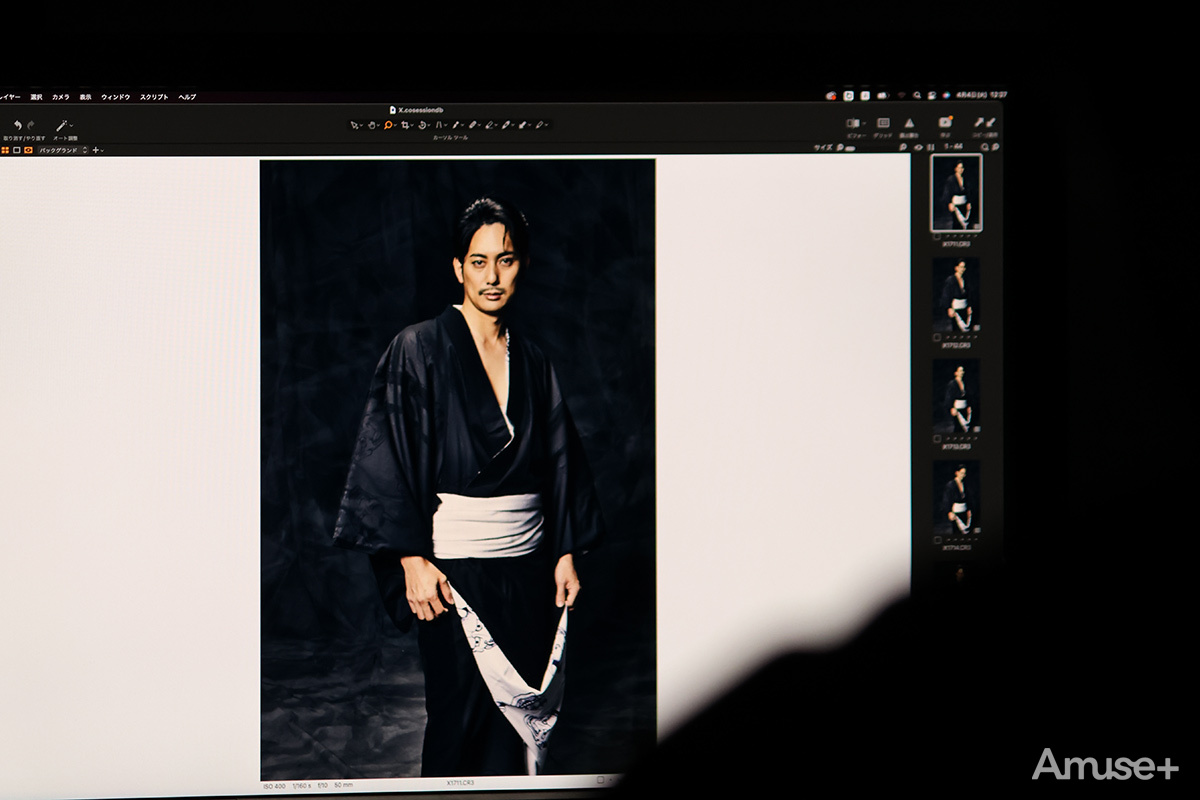
Task: Open the バックグラウンド layer selector
Action: (x=63, y=150)
